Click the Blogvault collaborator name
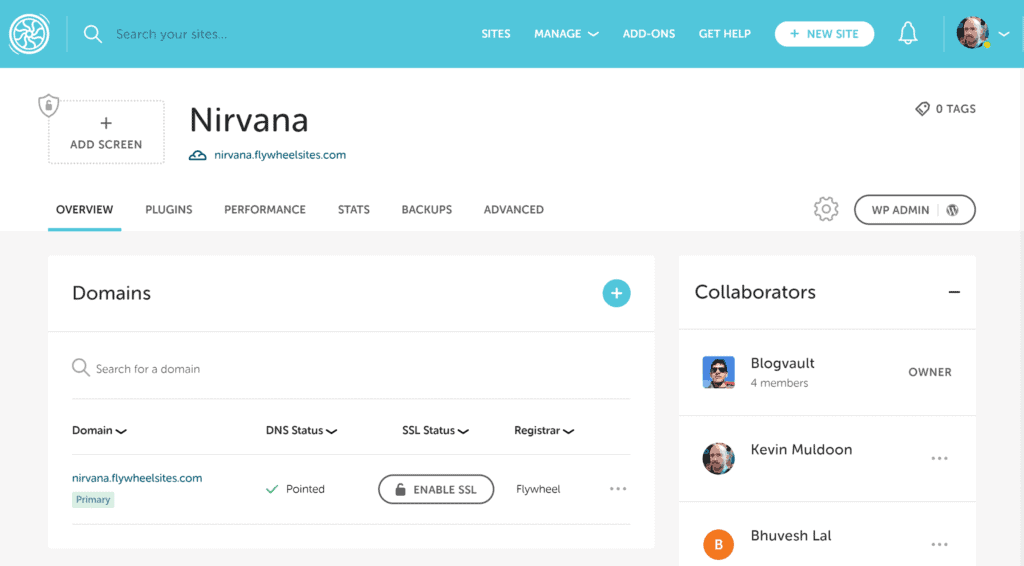1024x566 pixels. point(782,363)
